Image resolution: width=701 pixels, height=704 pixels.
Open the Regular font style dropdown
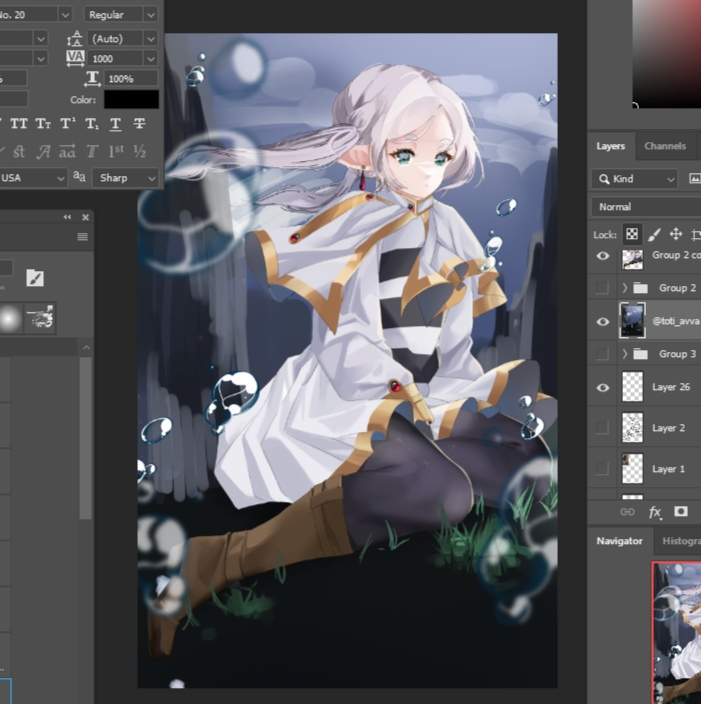151,15
